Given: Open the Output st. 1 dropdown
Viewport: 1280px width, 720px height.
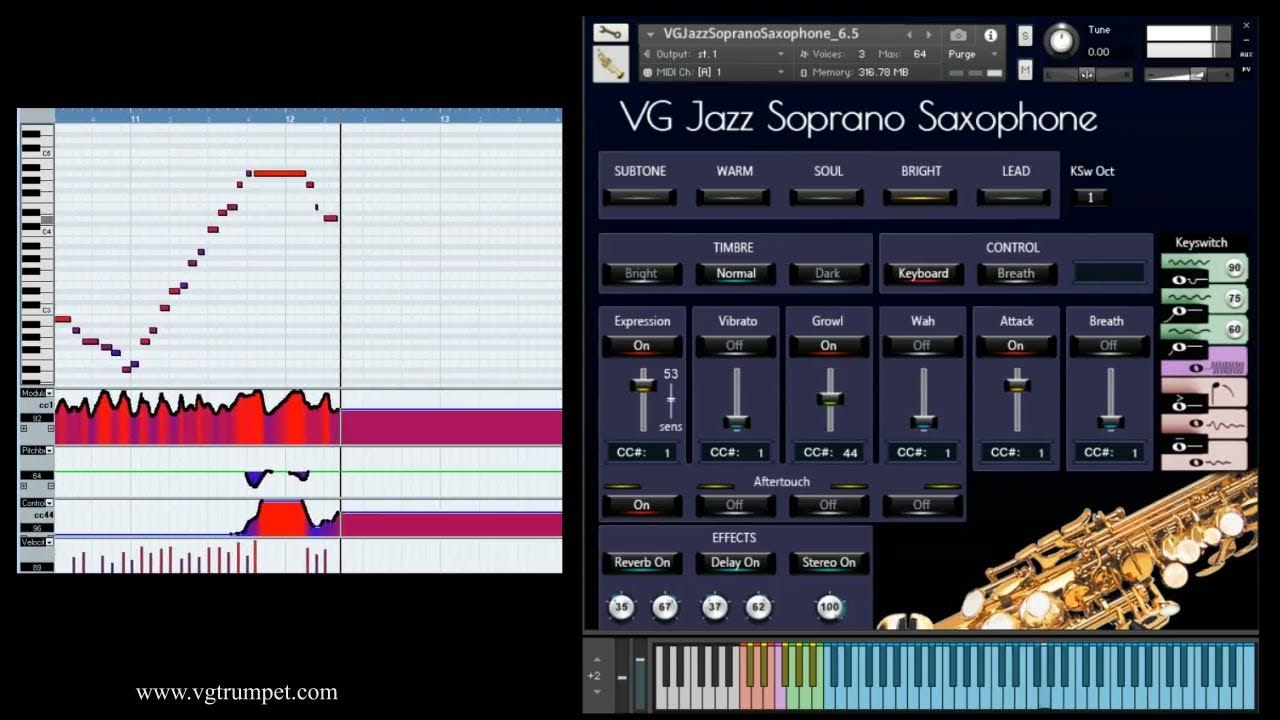Looking at the screenshot, I should pos(715,54).
